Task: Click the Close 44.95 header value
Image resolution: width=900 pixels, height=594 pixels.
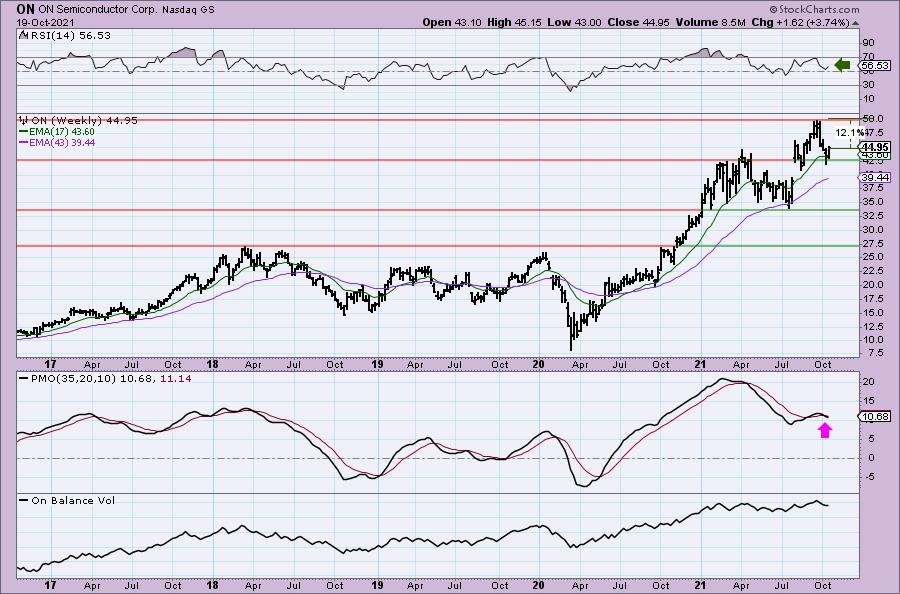Action: (638, 22)
